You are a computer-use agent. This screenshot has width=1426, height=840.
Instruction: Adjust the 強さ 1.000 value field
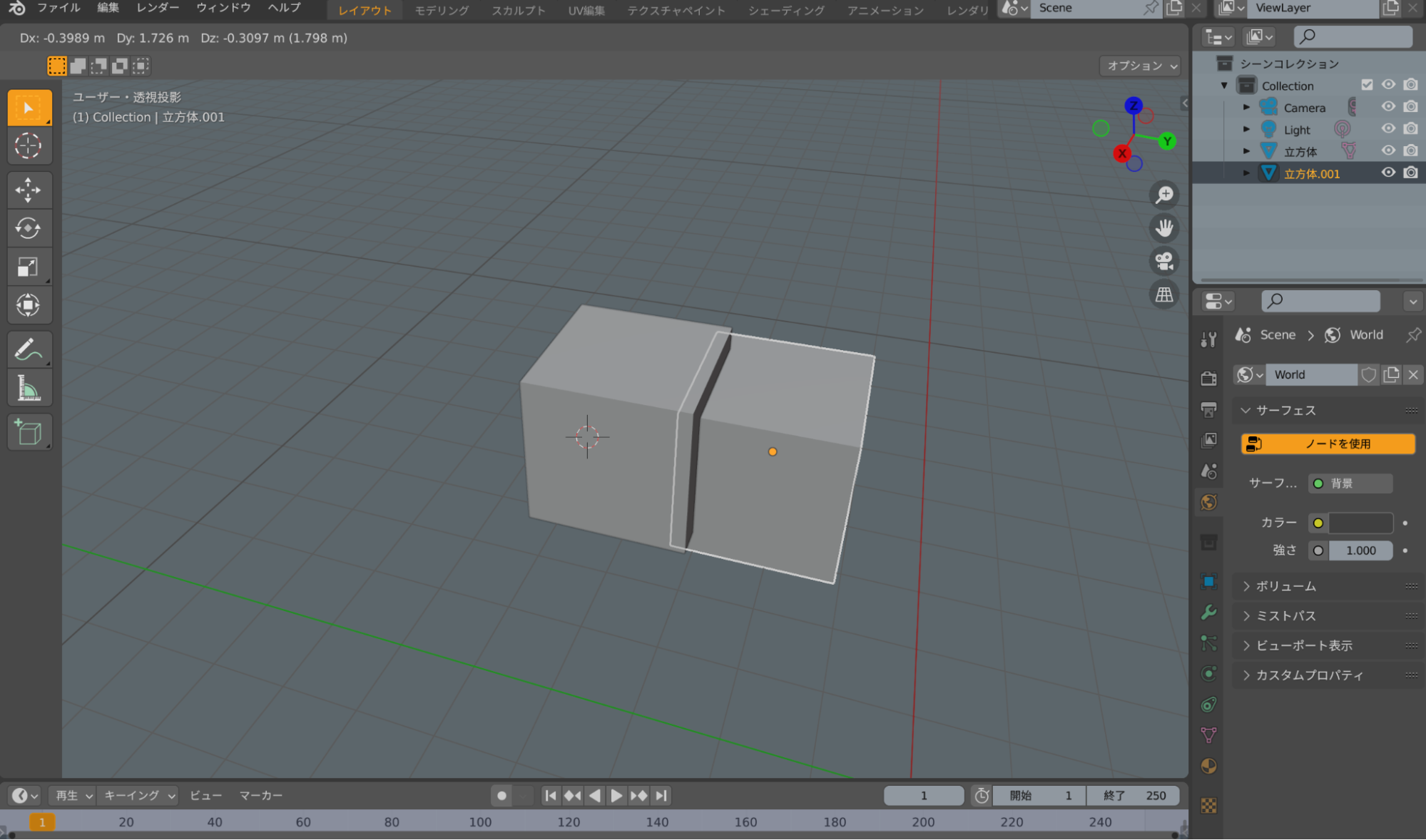pyautogui.click(x=1360, y=550)
